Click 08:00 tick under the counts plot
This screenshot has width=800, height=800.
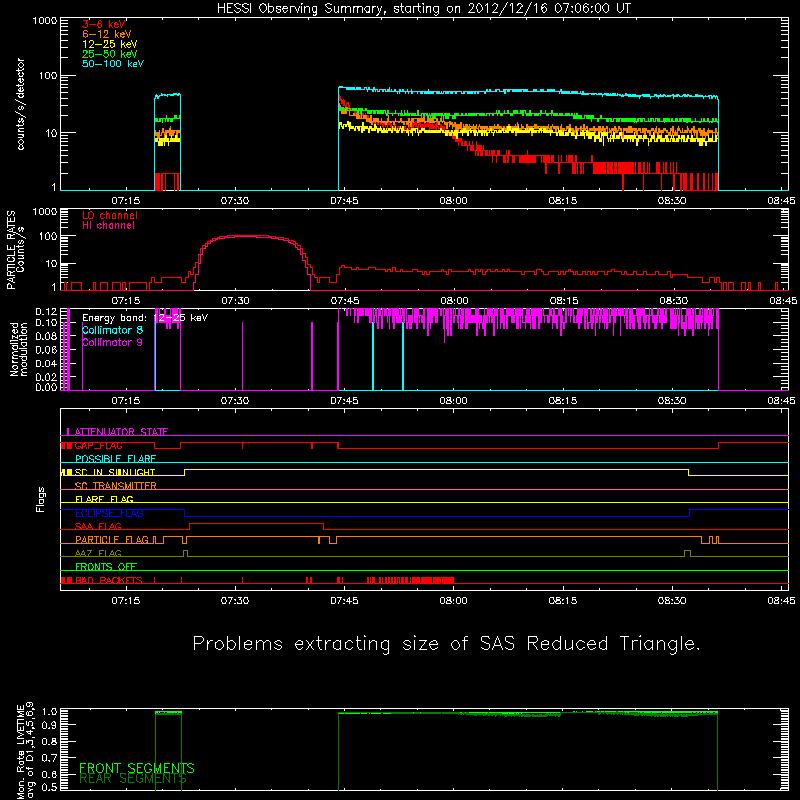(x=453, y=201)
